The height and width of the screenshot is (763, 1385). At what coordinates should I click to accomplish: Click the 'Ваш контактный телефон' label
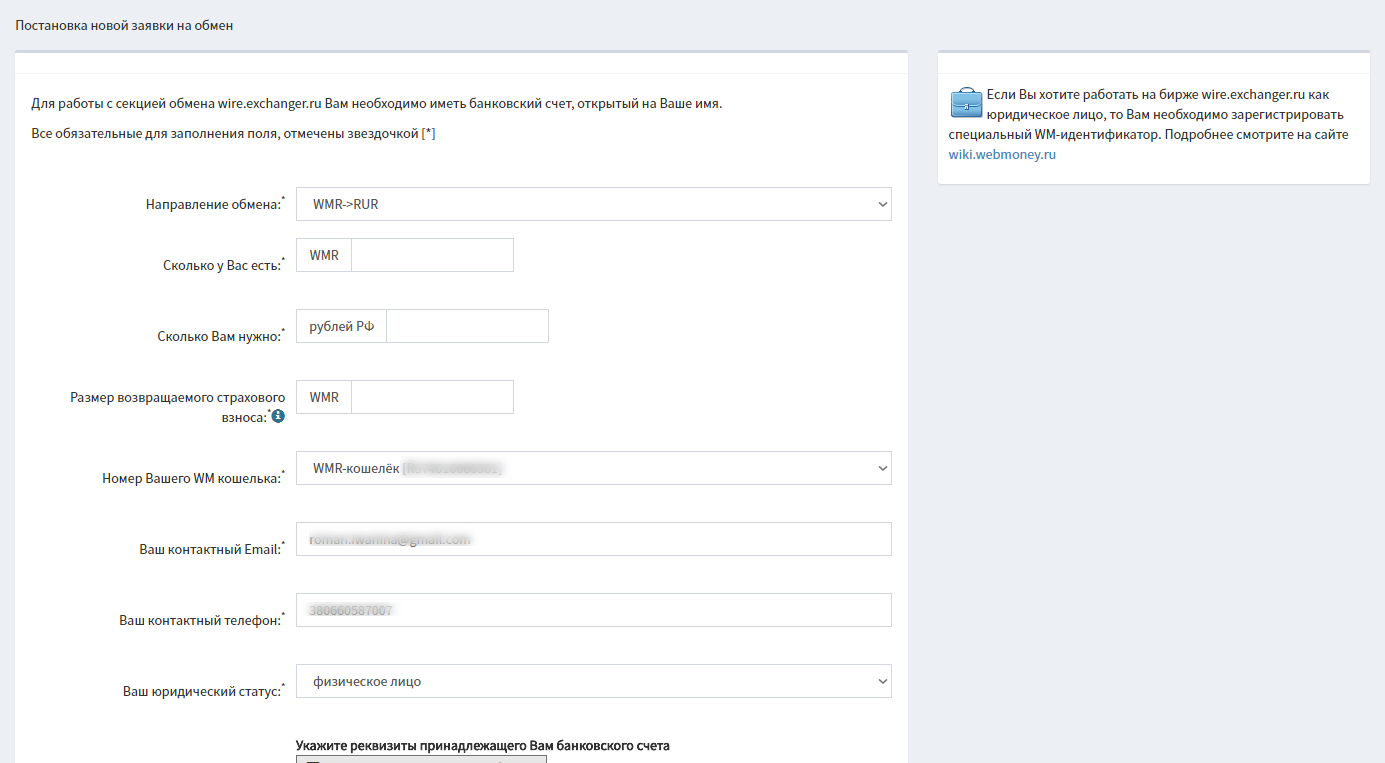(x=199, y=621)
